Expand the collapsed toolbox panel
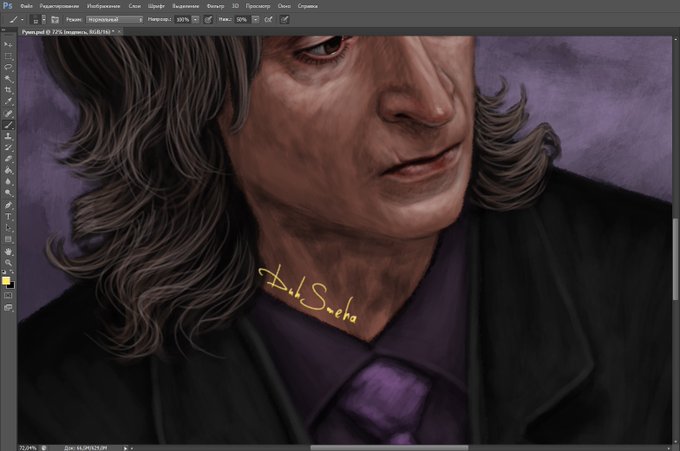This screenshot has height=451, width=680. pyautogui.click(x=3, y=30)
